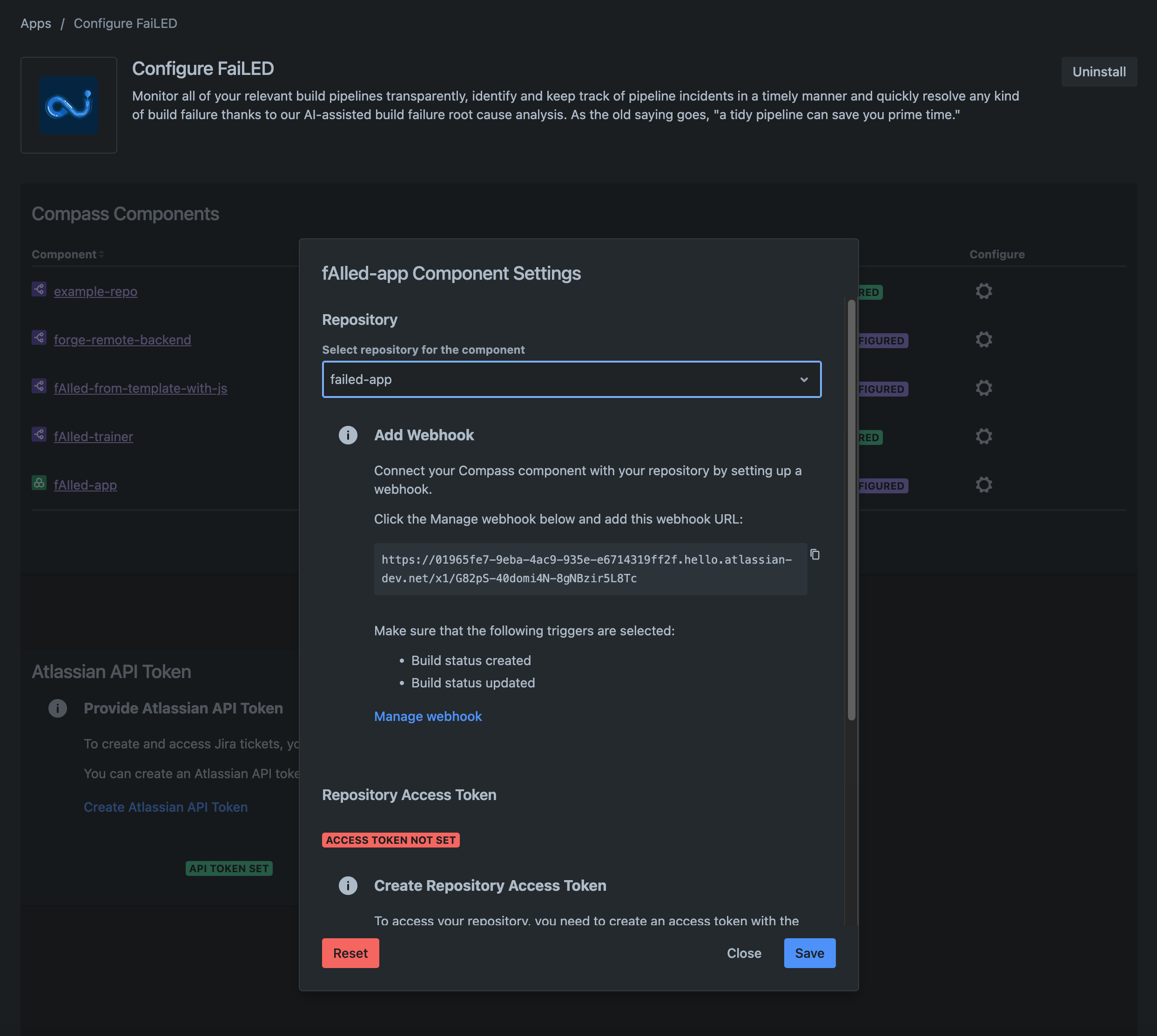This screenshot has width=1157, height=1036.
Task: Open configure gear for forge-remote-backend
Action: click(x=983, y=339)
